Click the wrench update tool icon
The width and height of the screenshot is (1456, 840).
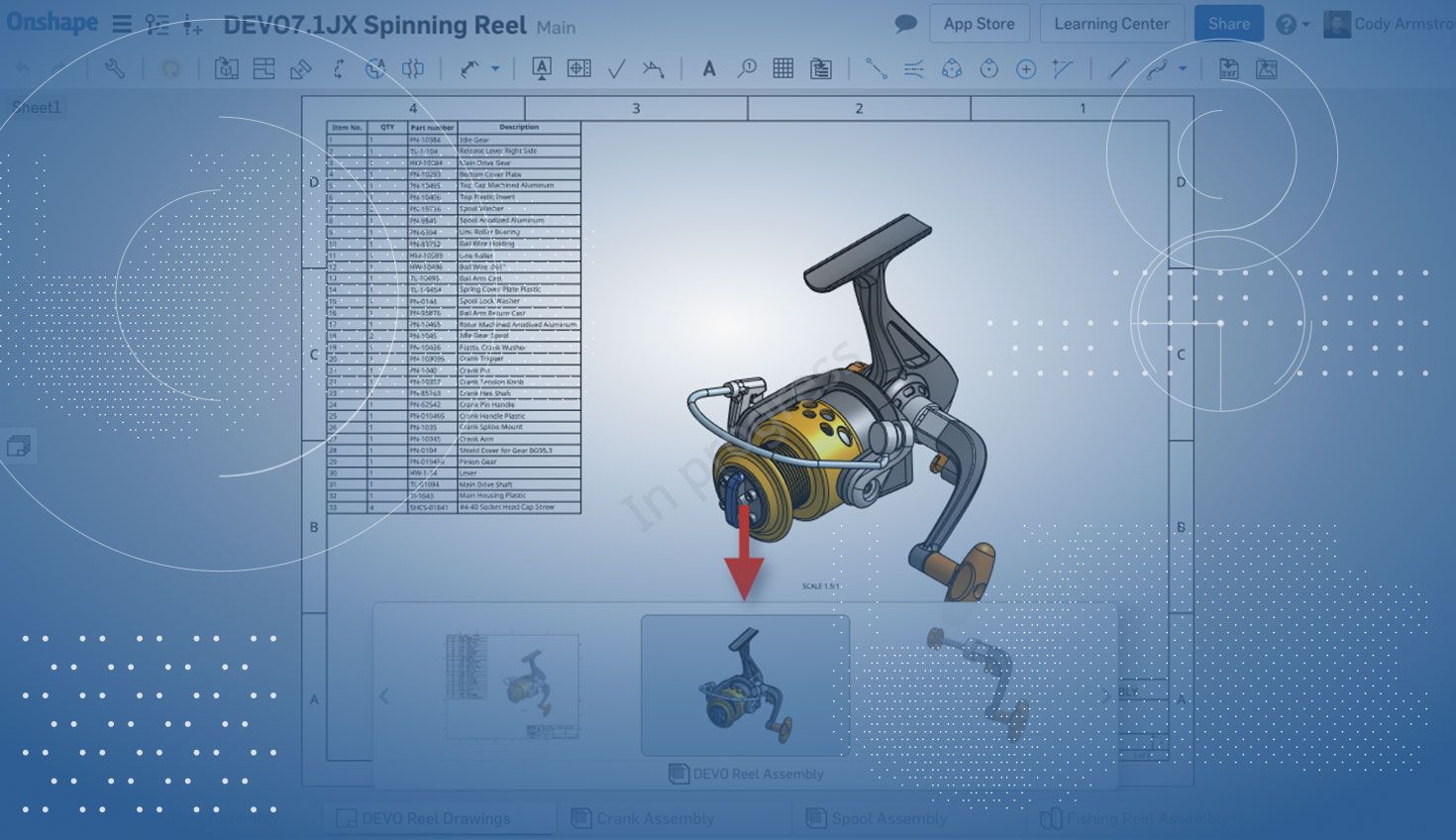click(115, 68)
